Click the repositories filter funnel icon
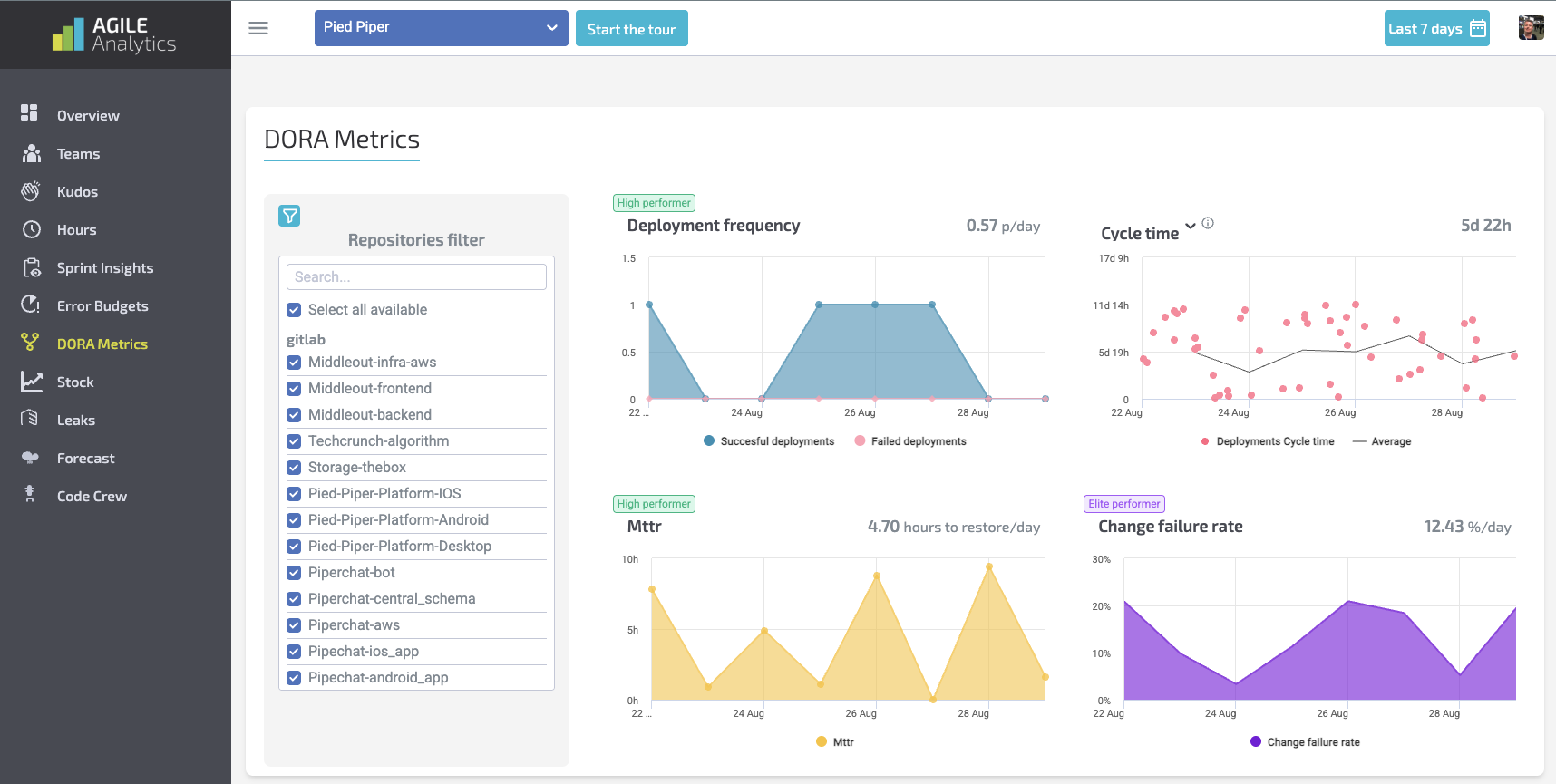Viewport: 1556px width, 784px height. (x=289, y=216)
